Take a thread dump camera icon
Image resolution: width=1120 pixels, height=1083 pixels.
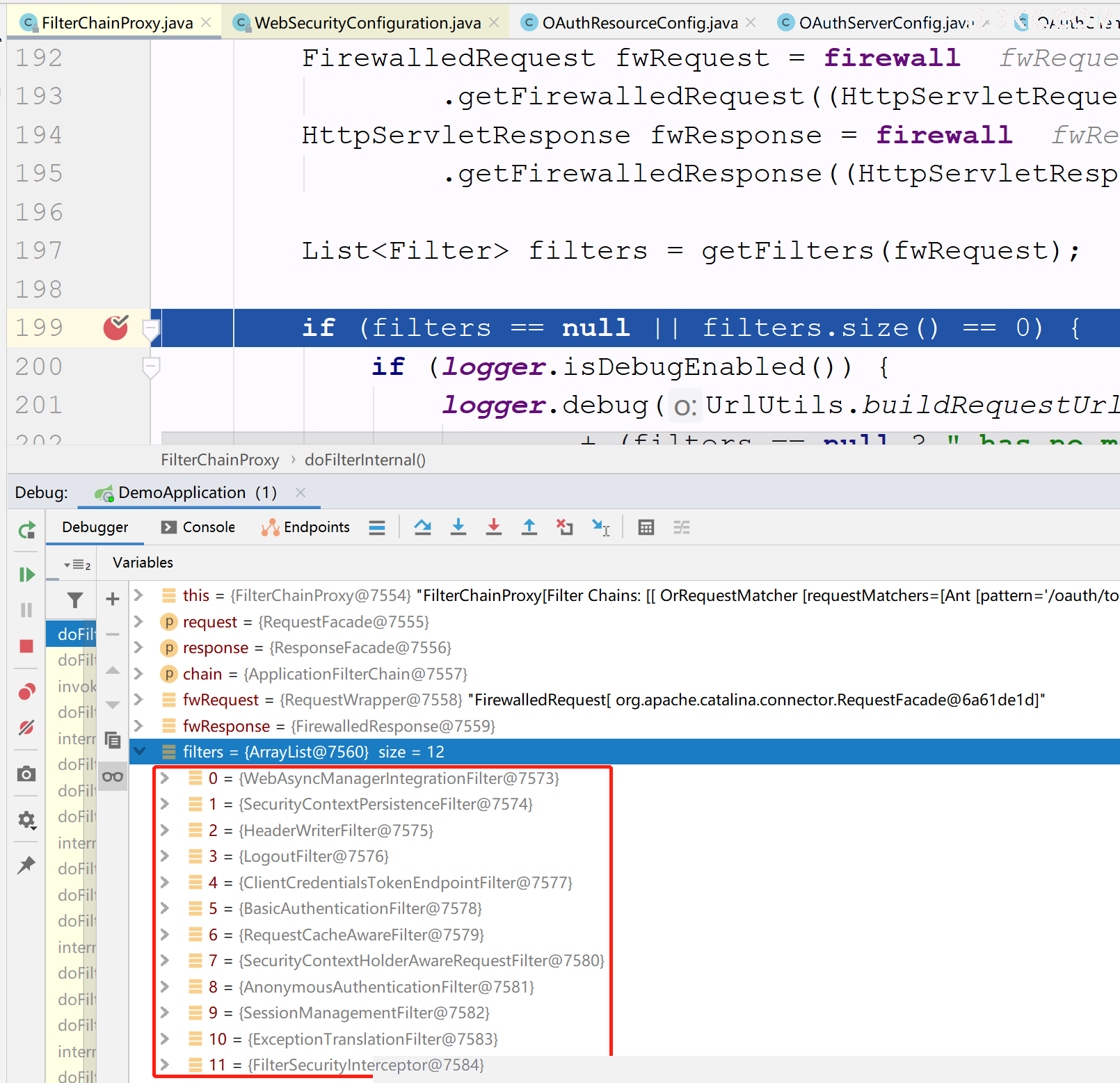[26, 773]
